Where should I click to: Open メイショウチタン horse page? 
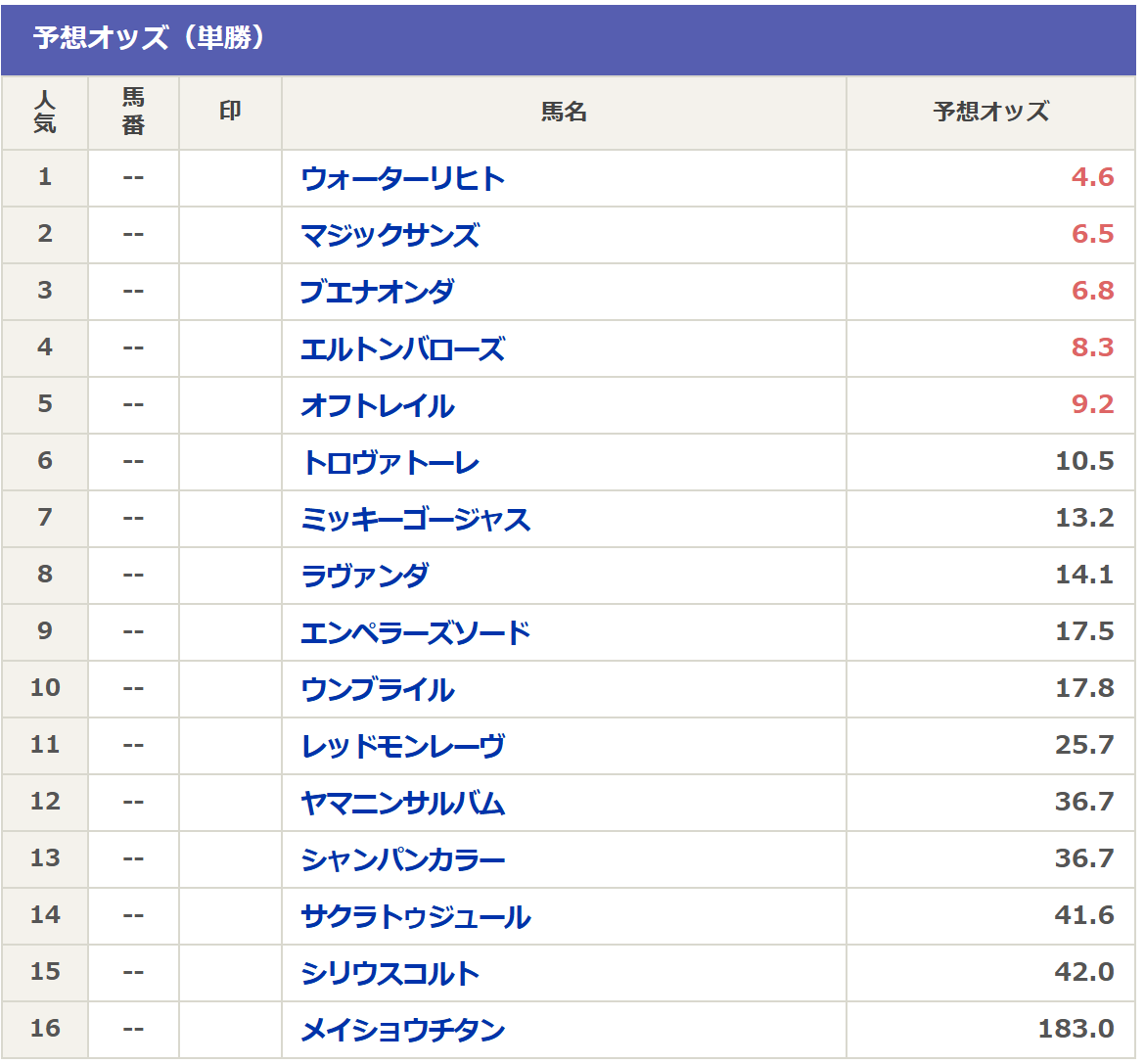[x=402, y=1031]
